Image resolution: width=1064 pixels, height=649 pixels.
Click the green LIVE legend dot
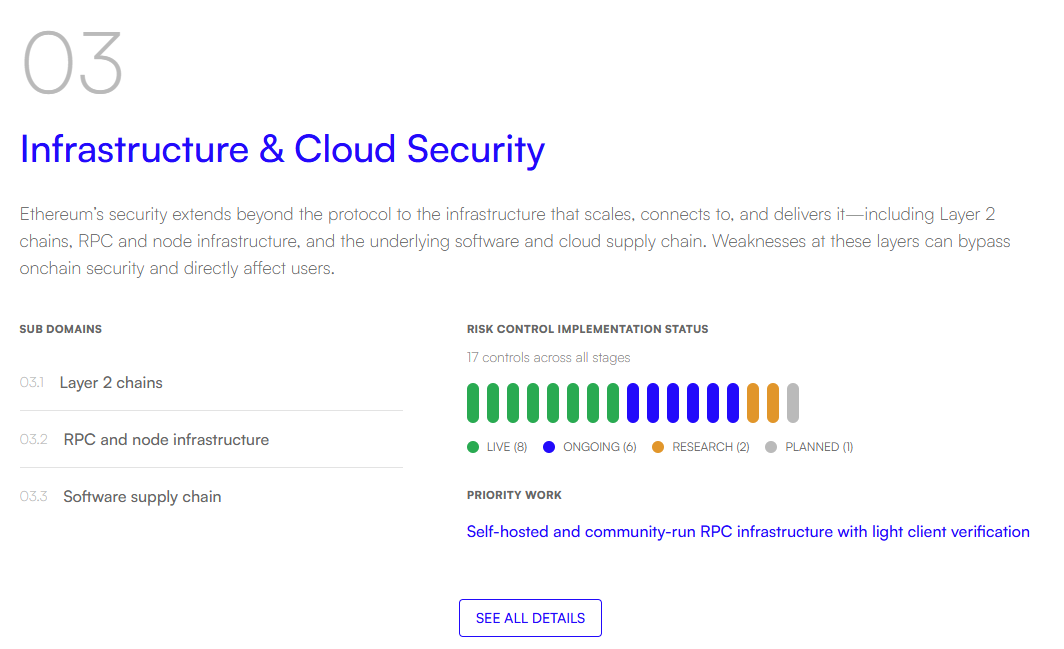(473, 447)
